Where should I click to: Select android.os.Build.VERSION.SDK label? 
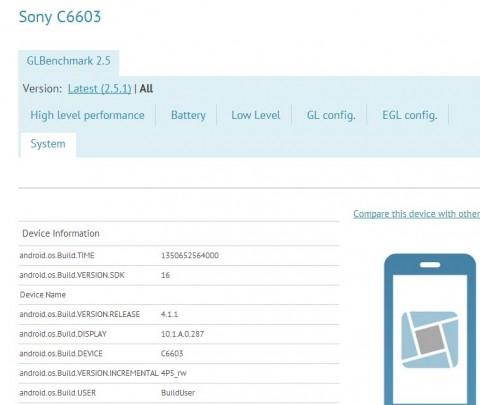point(72,275)
